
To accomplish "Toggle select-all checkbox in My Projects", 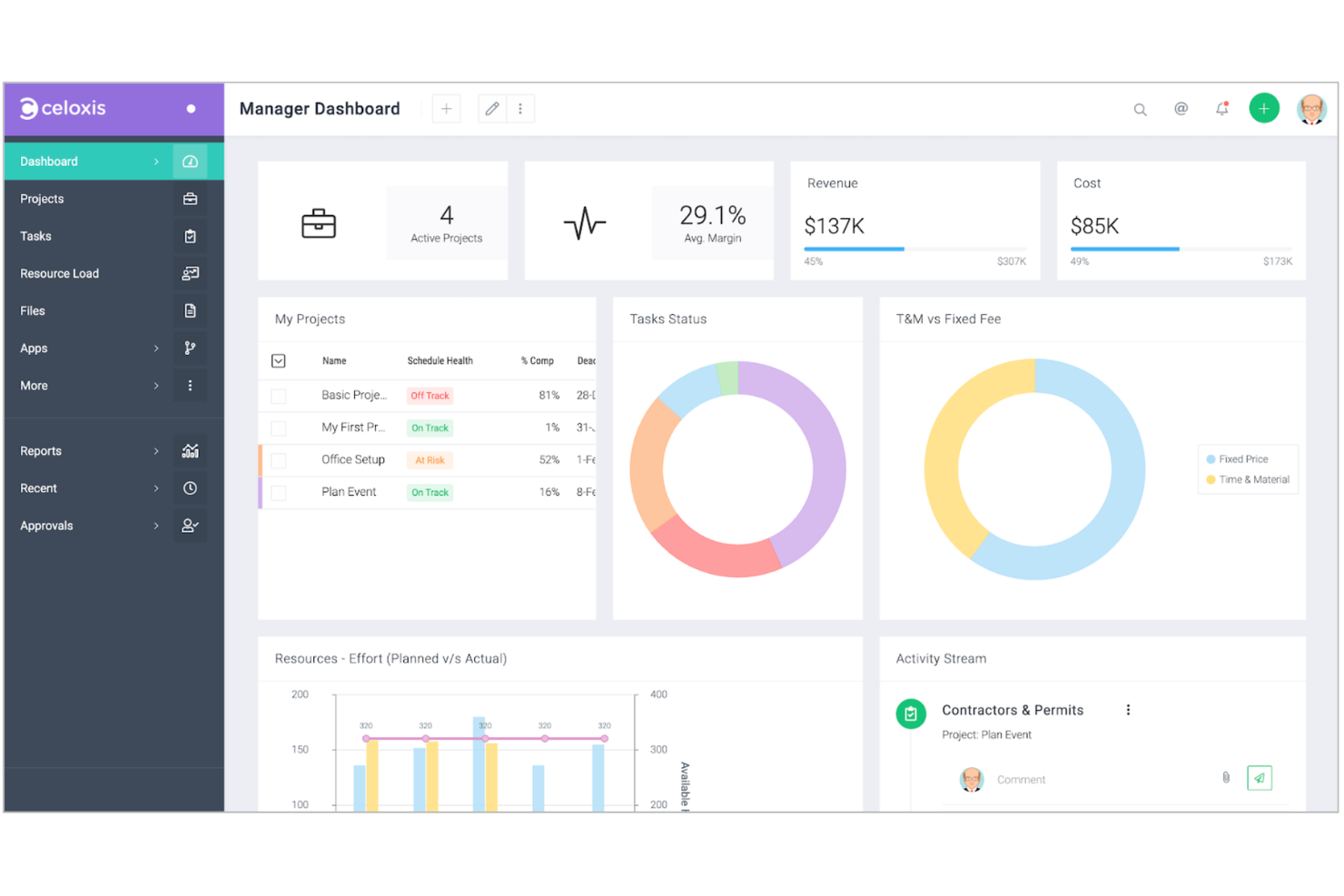I will point(279,361).
